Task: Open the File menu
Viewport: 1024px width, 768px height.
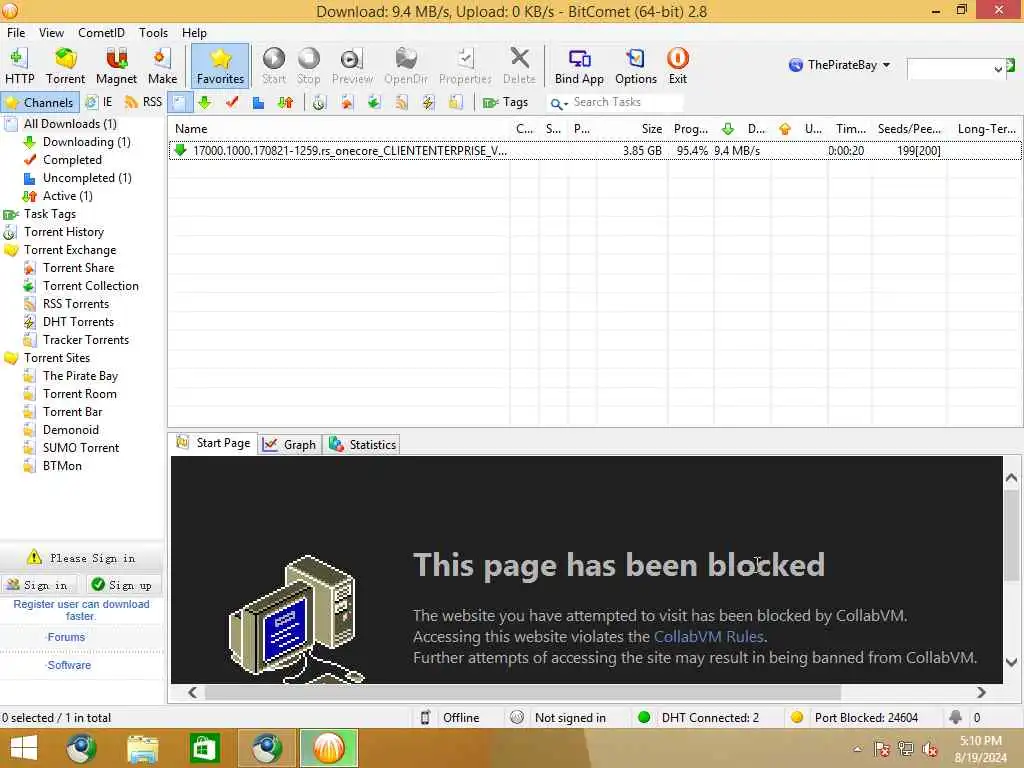Action: (x=16, y=33)
